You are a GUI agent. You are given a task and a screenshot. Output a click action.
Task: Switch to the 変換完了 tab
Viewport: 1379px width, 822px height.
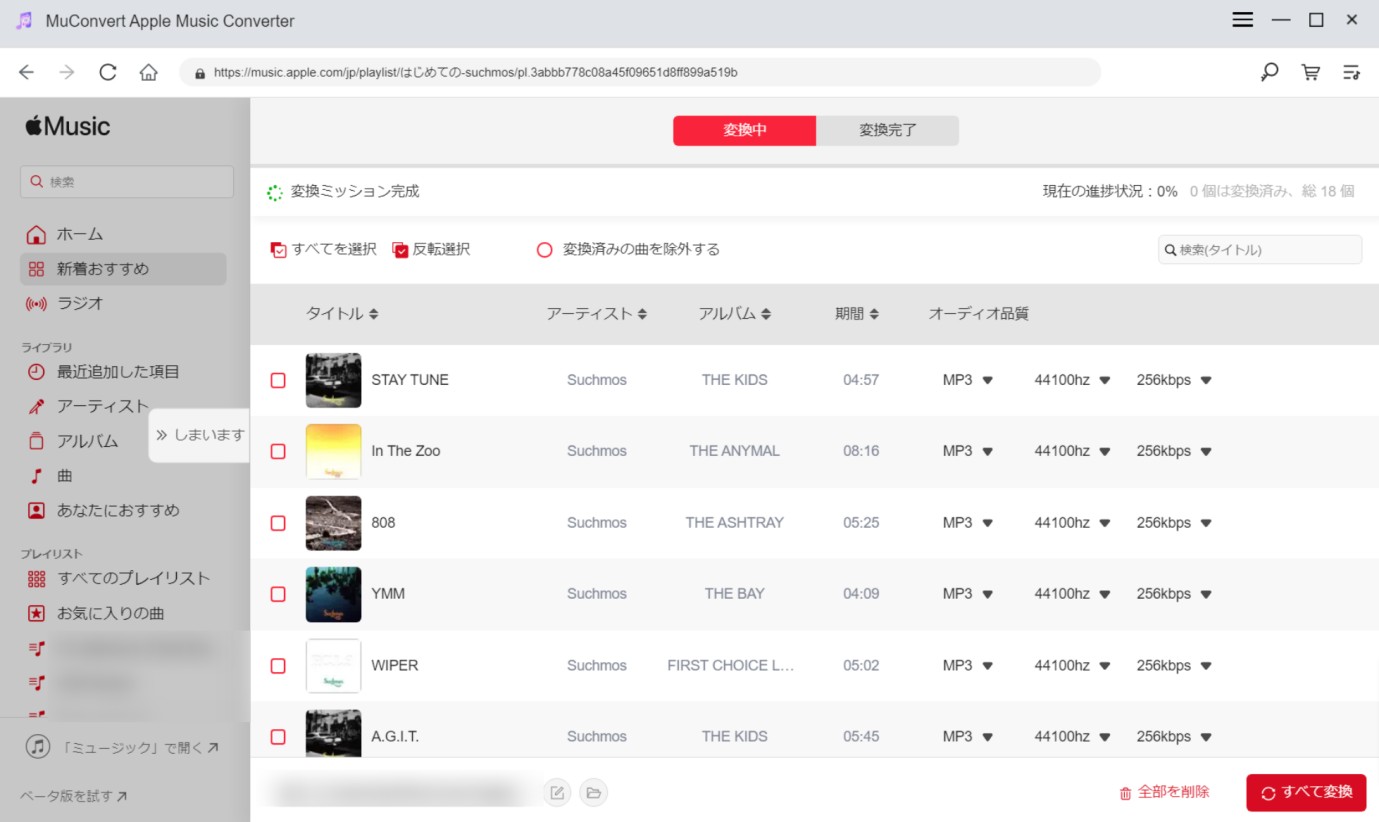pos(887,130)
